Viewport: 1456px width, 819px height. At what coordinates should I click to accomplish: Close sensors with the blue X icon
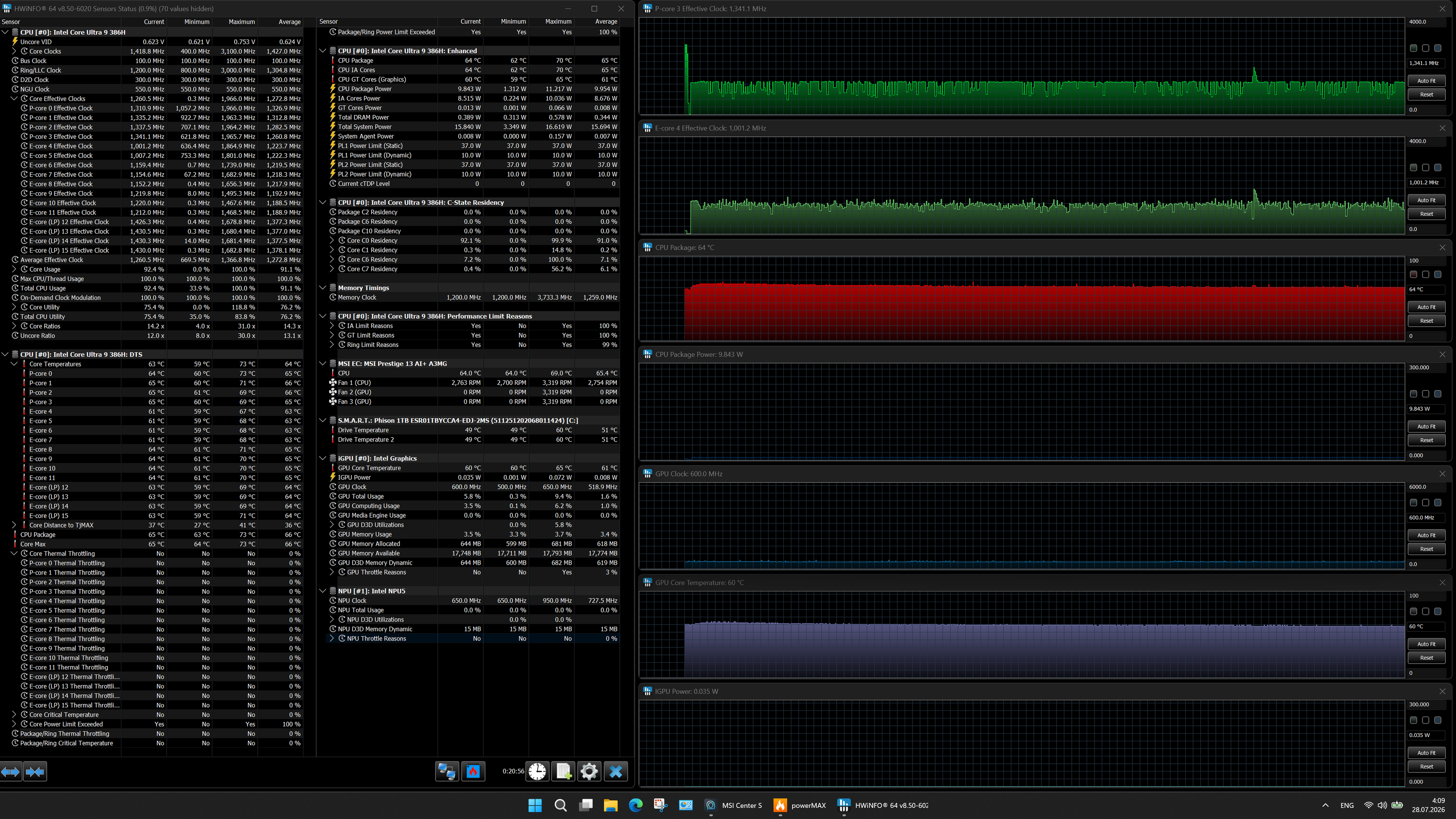point(615,771)
